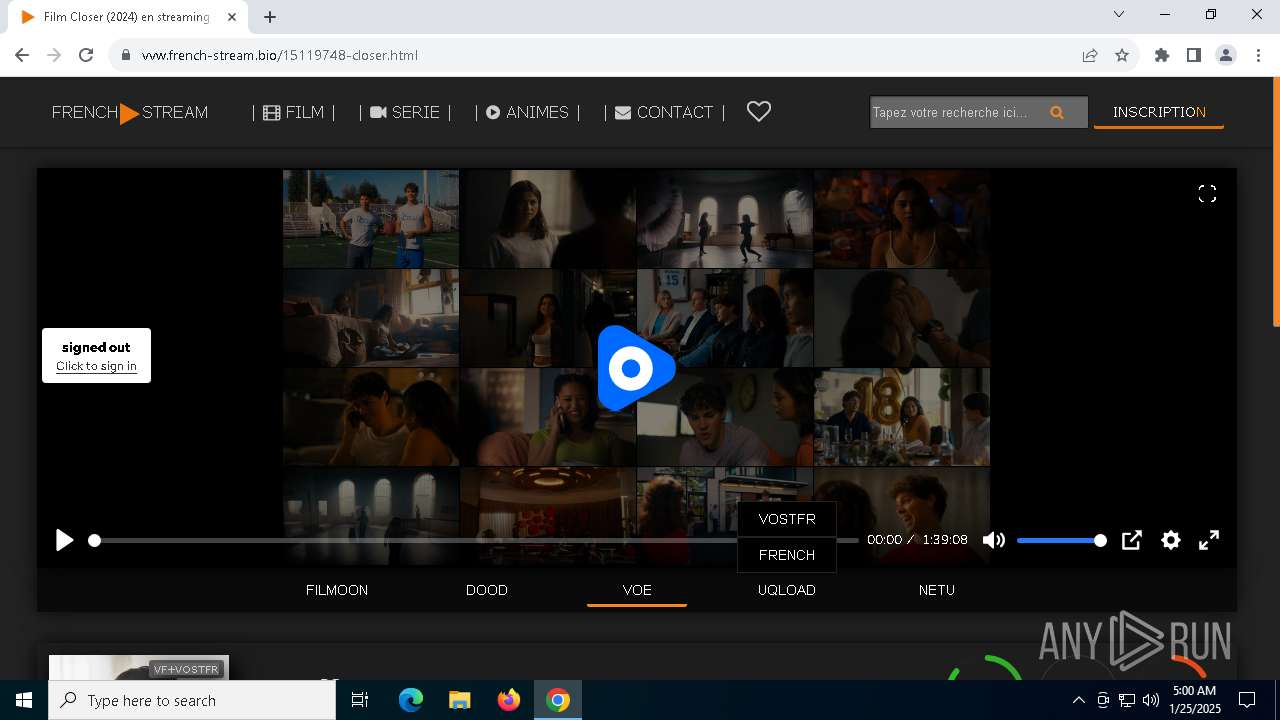This screenshot has width=1280, height=720.
Task: Open the taskbar clock showing 5:00 AM
Action: click(x=1195, y=700)
